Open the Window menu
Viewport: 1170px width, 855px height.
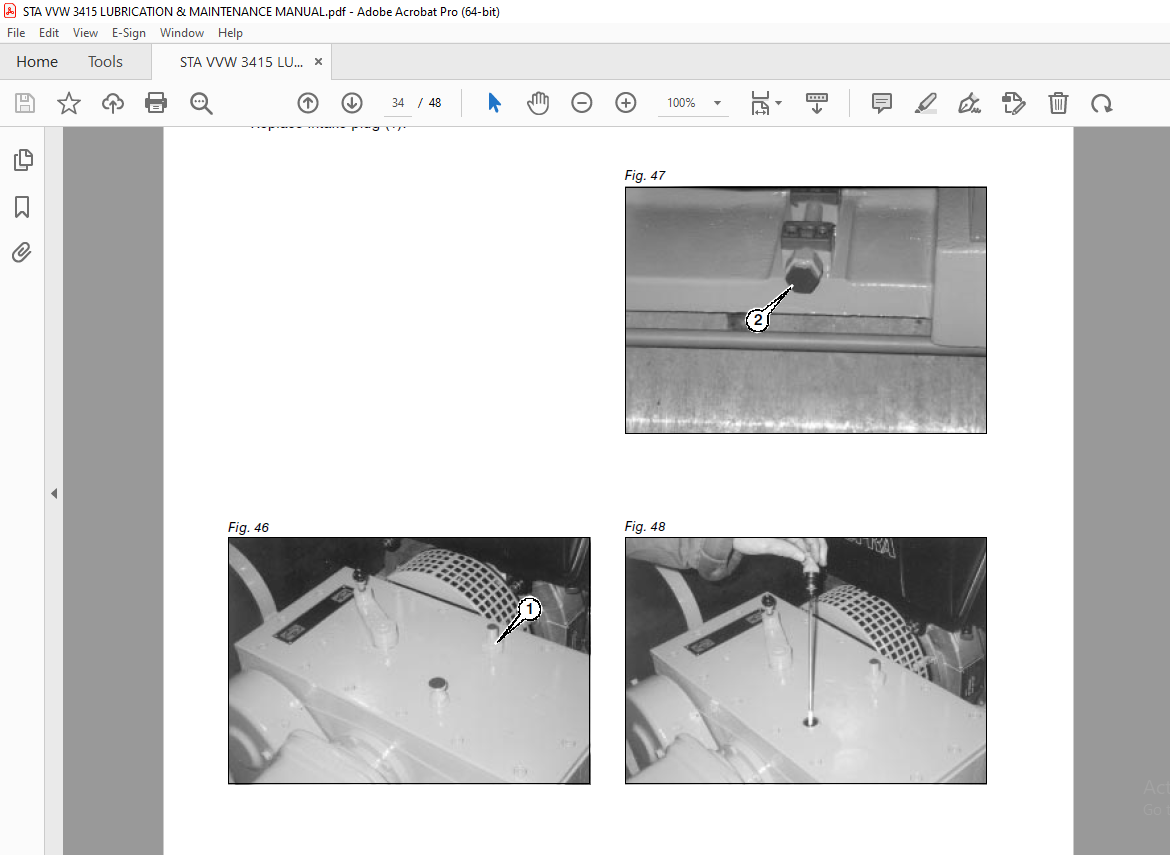point(181,33)
